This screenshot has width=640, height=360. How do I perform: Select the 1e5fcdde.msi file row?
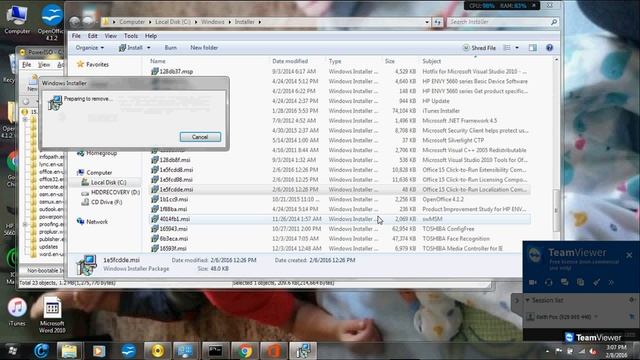tap(340, 189)
